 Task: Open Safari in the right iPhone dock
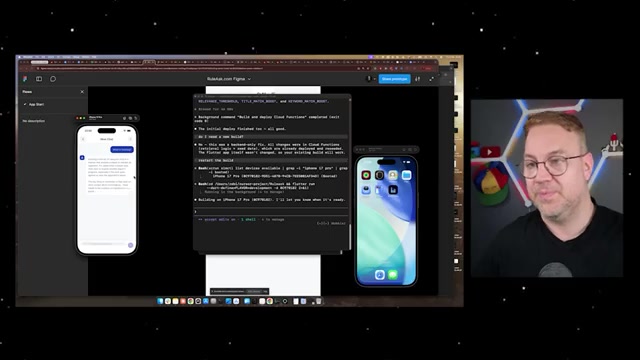(x=380, y=275)
